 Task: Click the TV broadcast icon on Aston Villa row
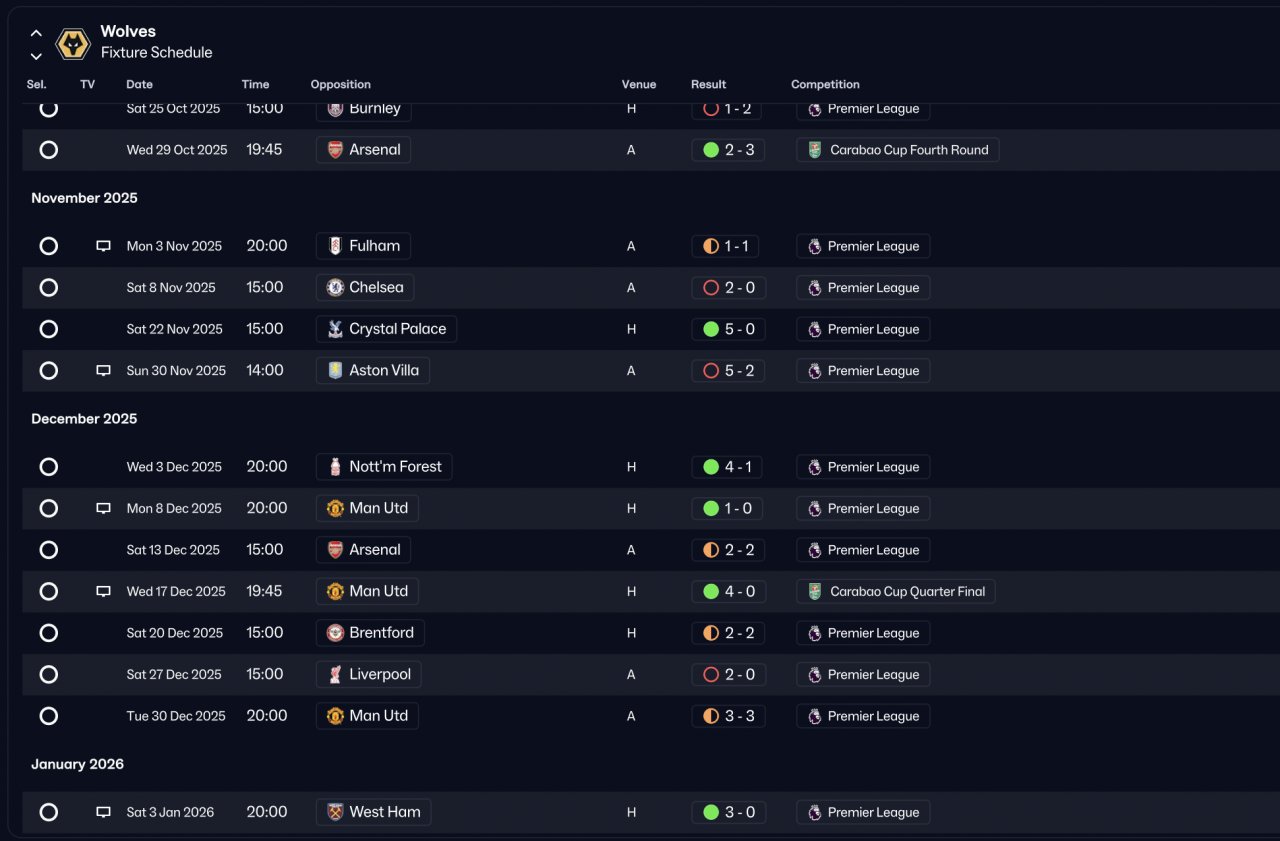click(103, 370)
